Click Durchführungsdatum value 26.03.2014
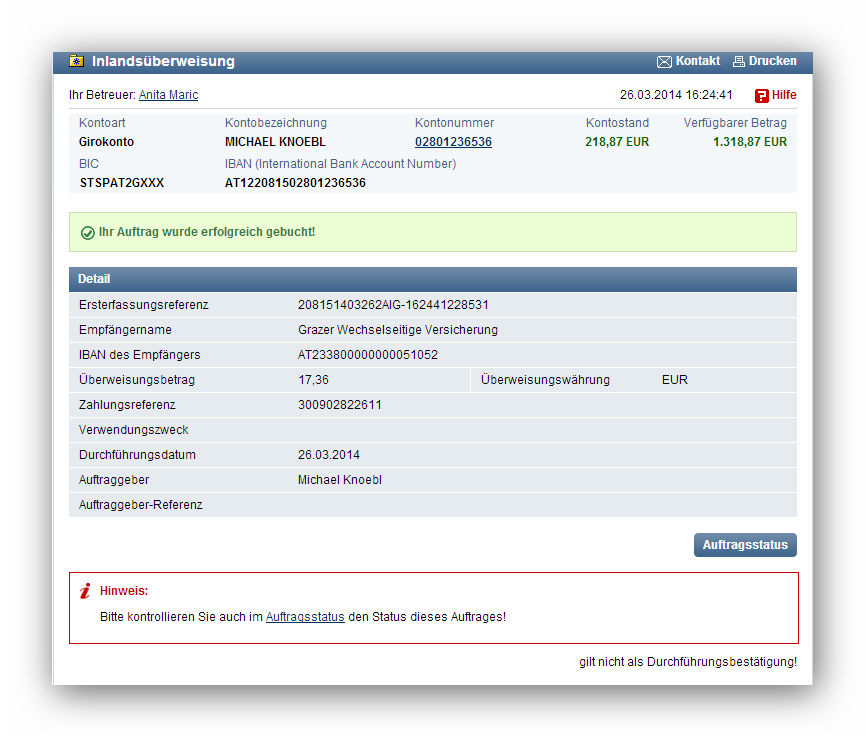Image resolution: width=865 pixels, height=737 pixels. 329,455
